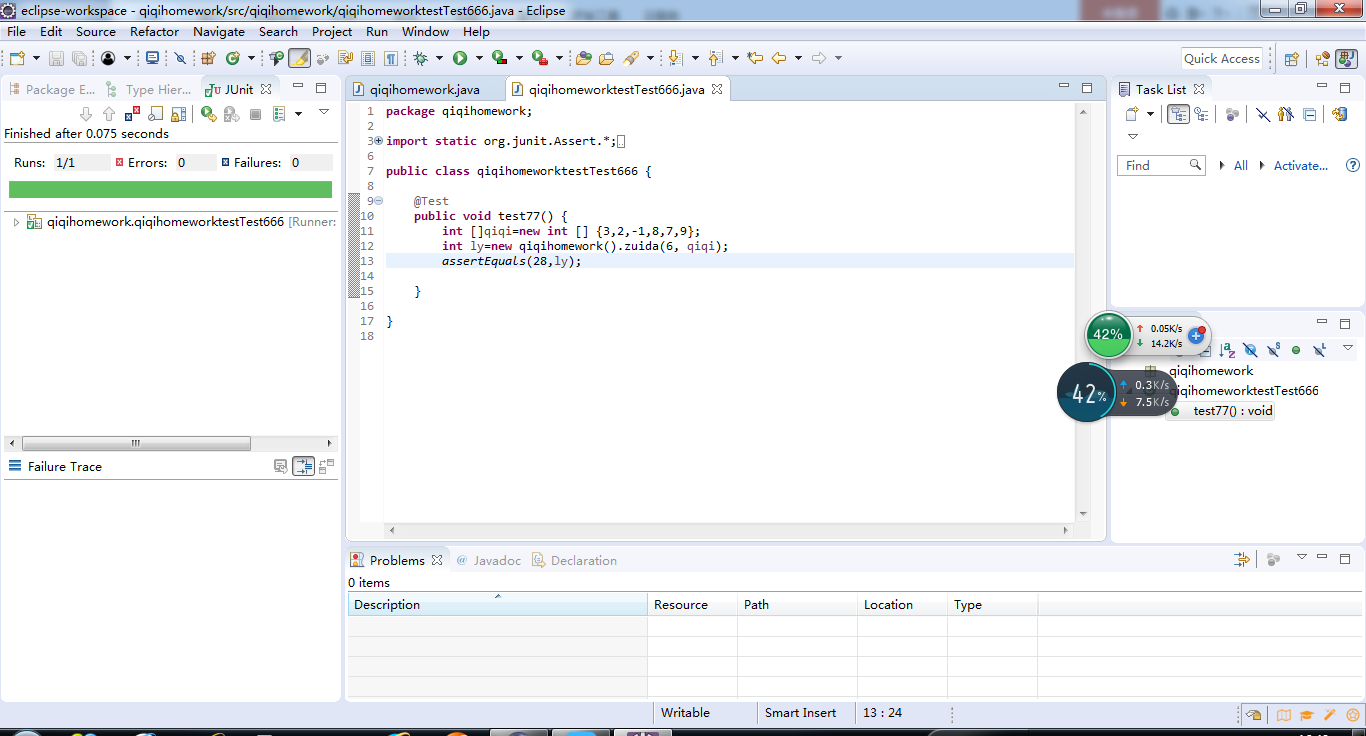This screenshot has height=736, width=1366.
Task: Toggle Mark Occurrences highlighter icon
Action: (x=298, y=58)
